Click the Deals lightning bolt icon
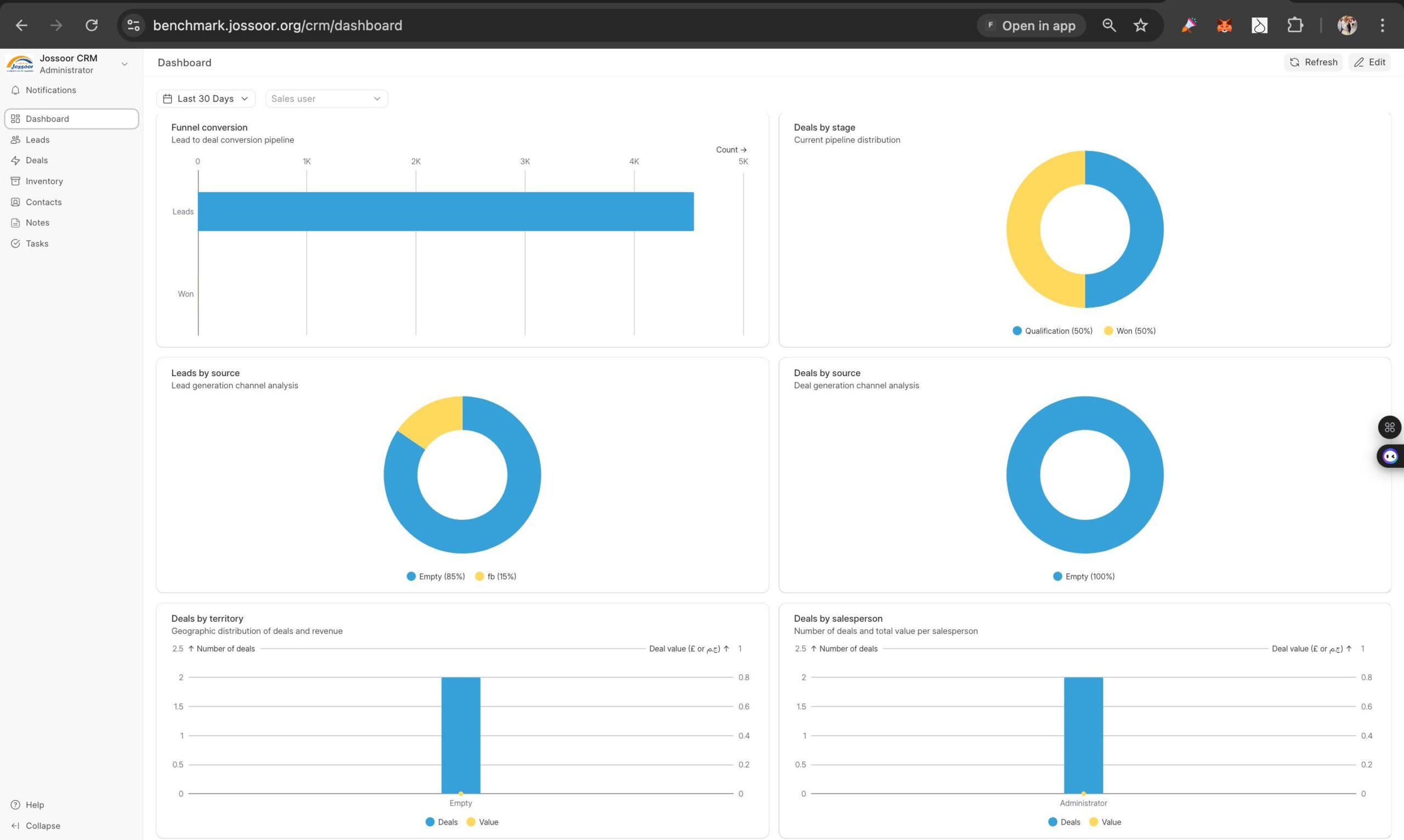The image size is (1404, 840). tap(15, 160)
